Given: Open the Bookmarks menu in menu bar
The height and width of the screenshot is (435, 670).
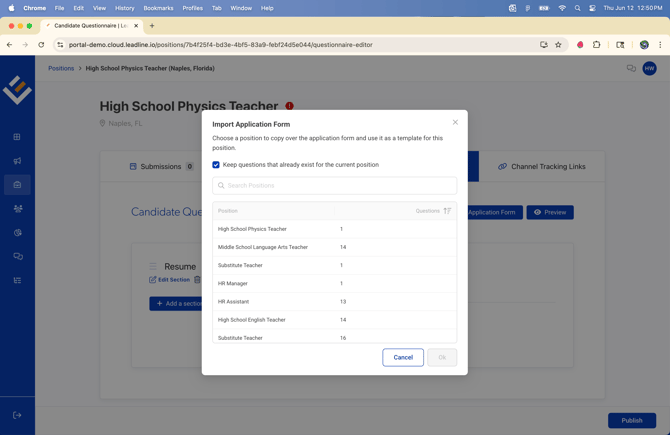Looking at the screenshot, I should click(158, 8).
